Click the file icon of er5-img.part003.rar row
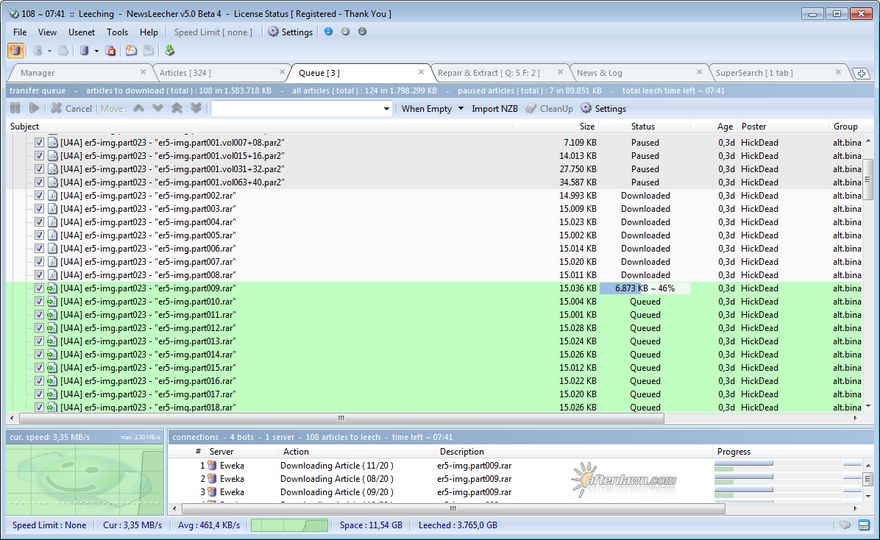Screen dimensions: 880x540 pyautogui.click(x=52, y=209)
